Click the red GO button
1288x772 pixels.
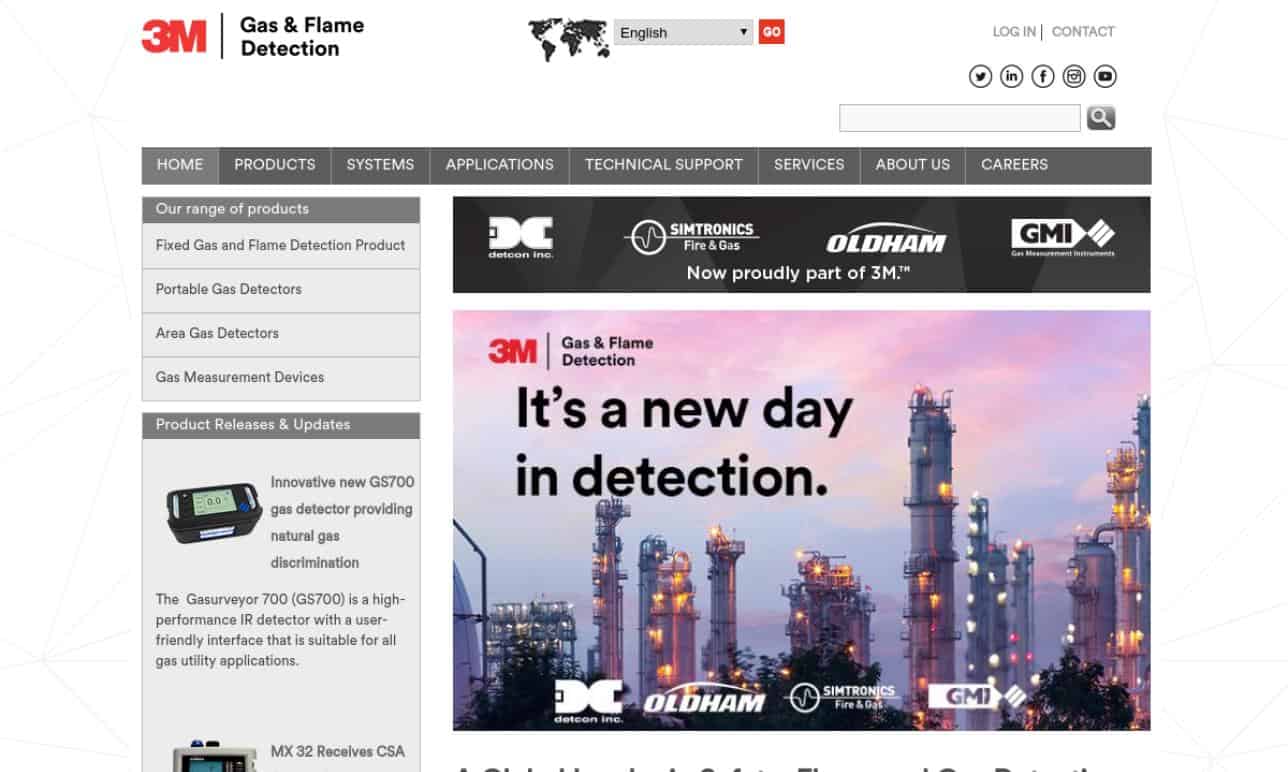(771, 32)
